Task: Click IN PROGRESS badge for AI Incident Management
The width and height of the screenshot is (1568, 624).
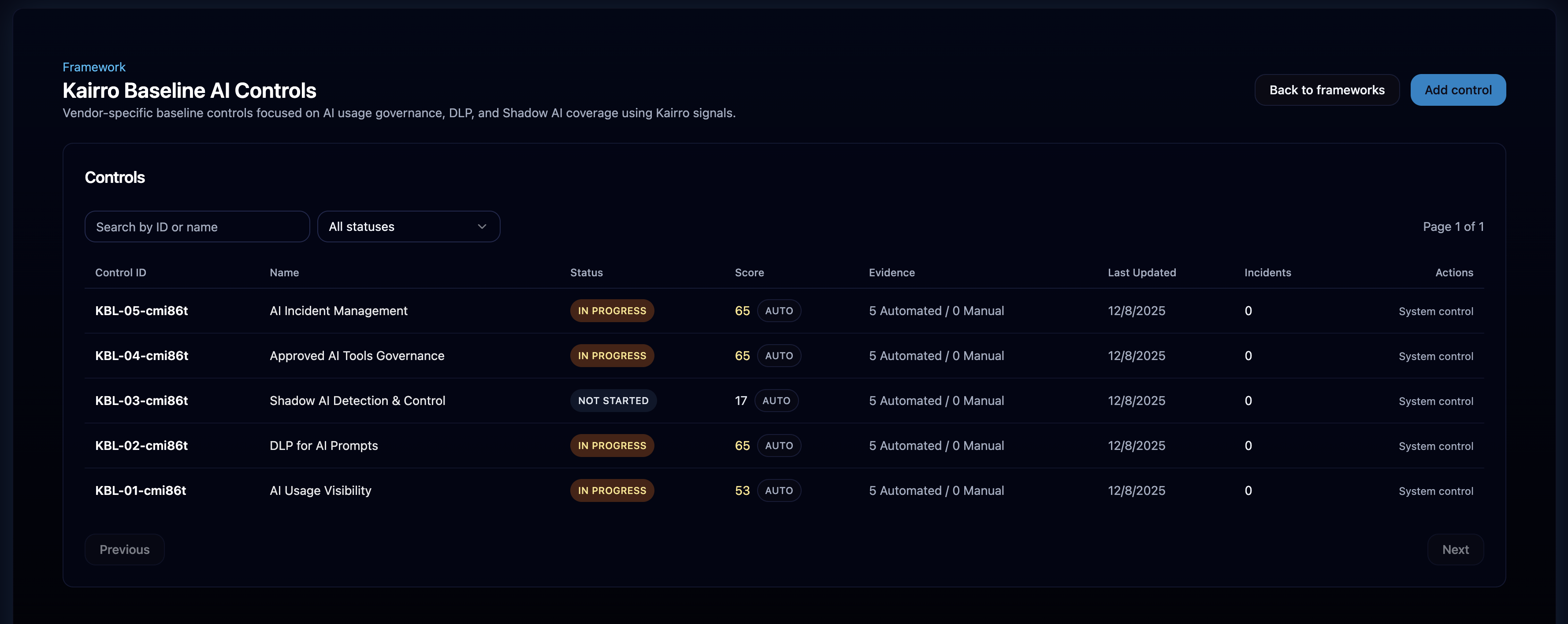Action: coord(612,311)
